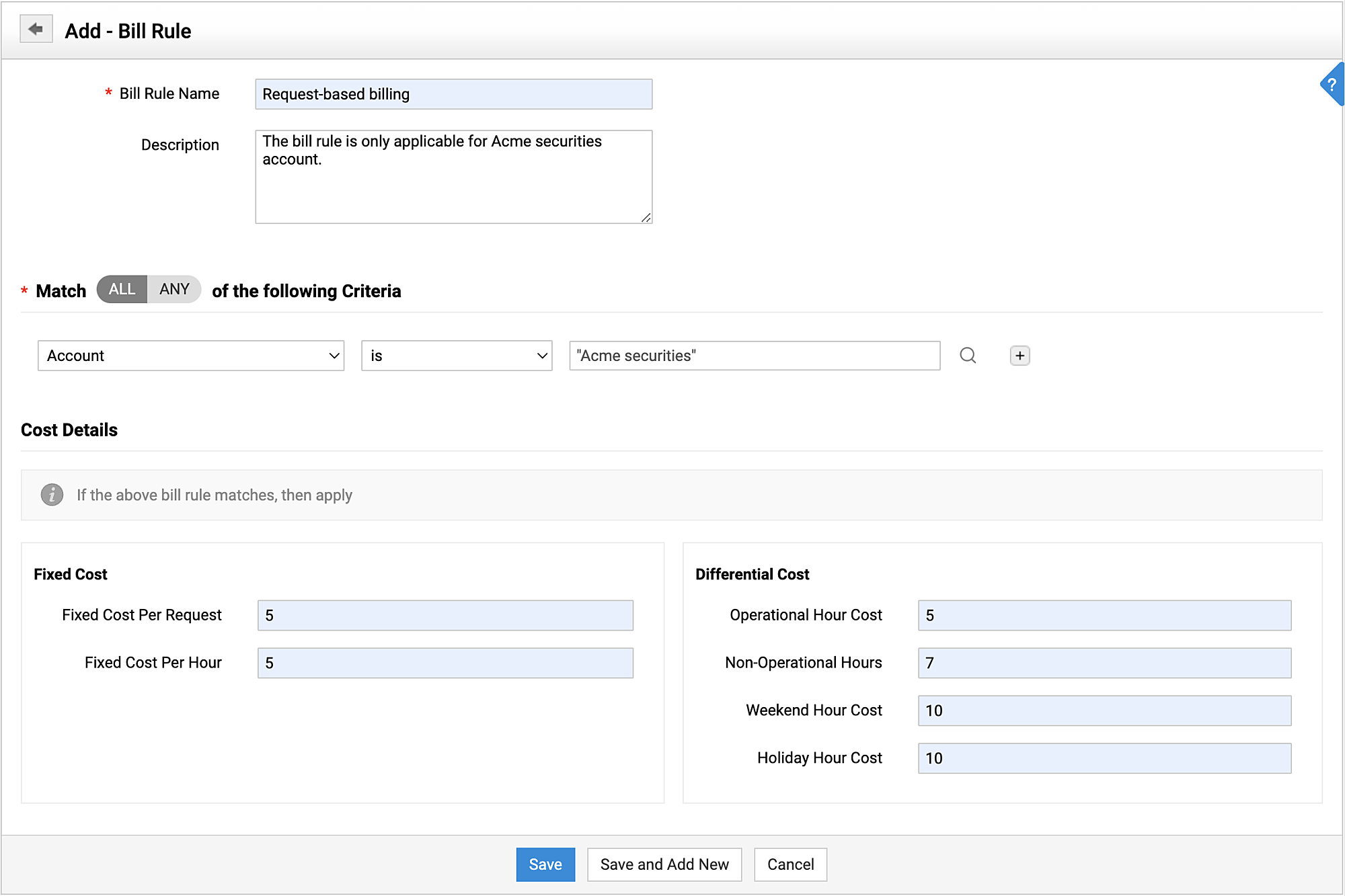Click the Save button

pyautogui.click(x=545, y=864)
